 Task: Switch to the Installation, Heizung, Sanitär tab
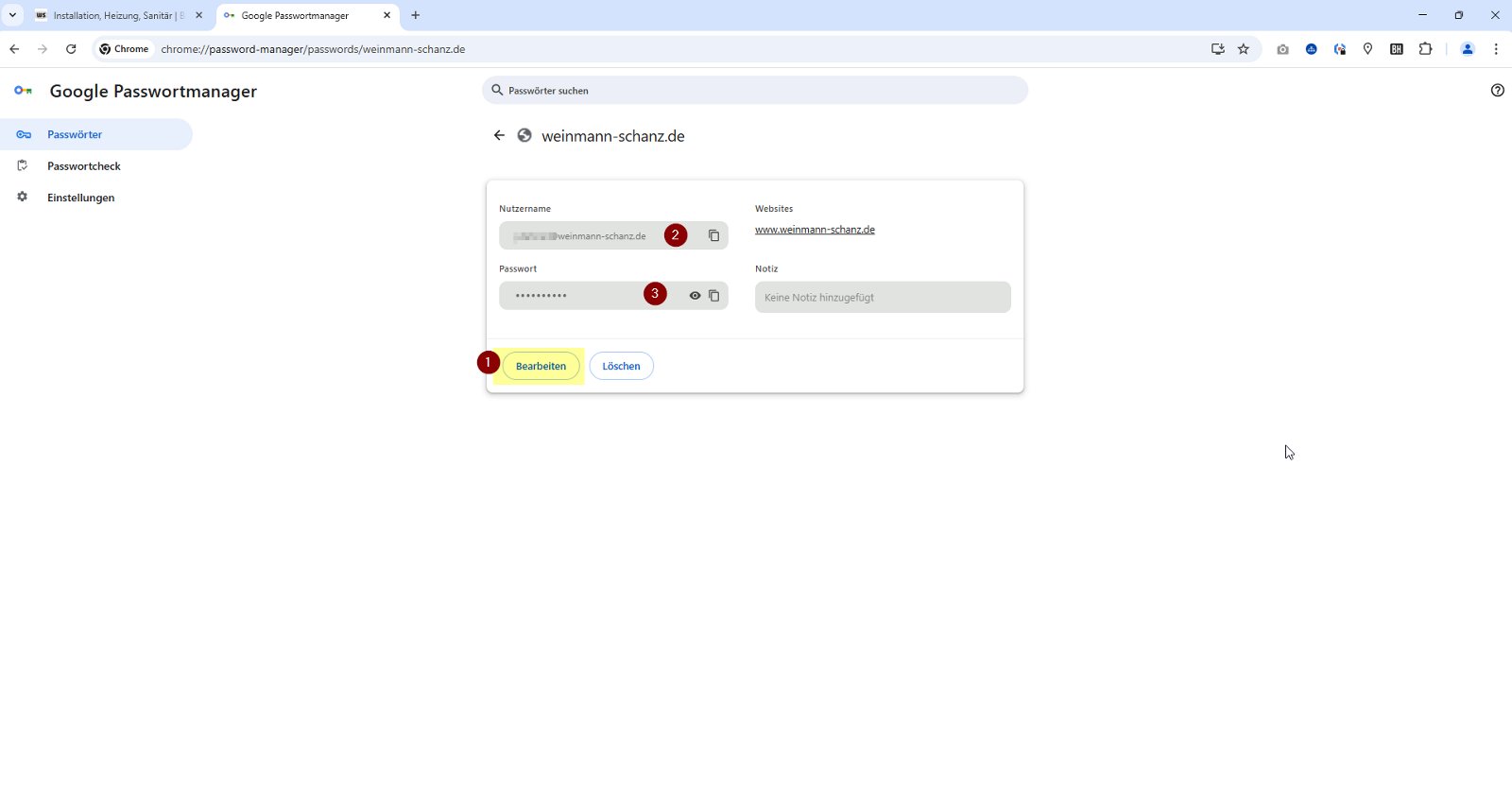118,15
